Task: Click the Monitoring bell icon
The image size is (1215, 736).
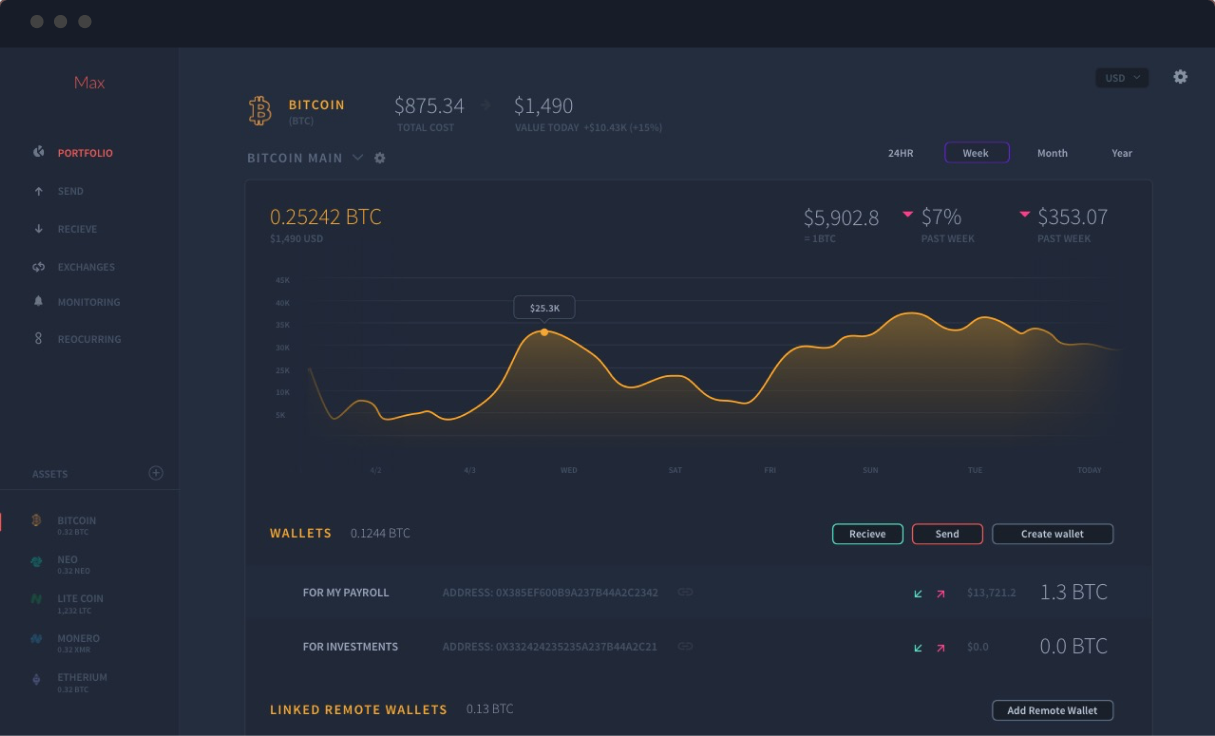Action: (39, 301)
